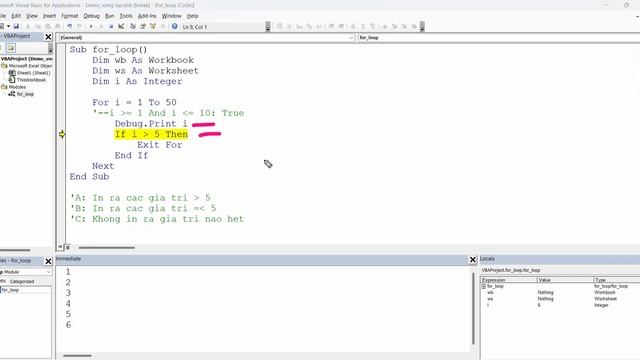Click the Type column header in Locals
Image resolution: width=640 pixels, height=360 pixels.
click(x=617, y=280)
